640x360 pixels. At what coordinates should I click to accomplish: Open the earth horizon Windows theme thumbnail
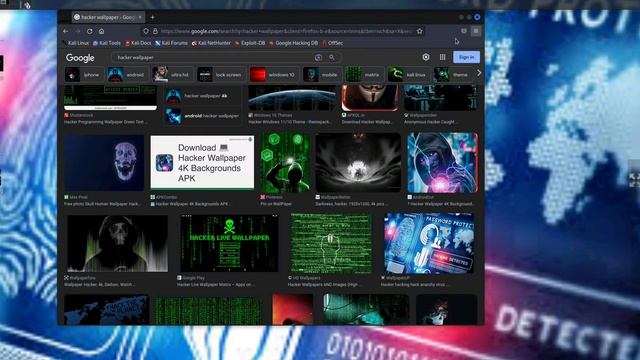(292, 98)
